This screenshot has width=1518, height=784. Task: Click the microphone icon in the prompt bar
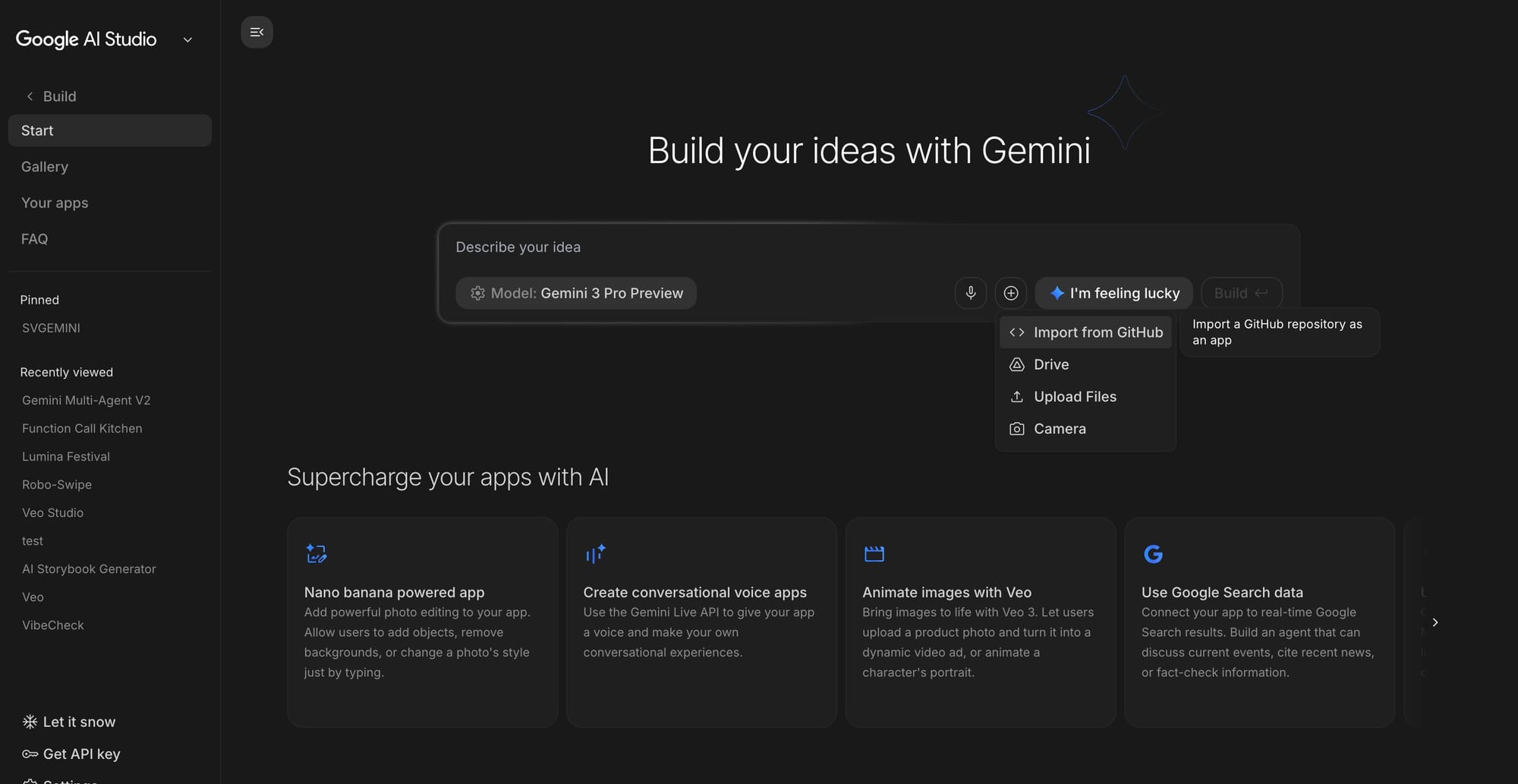point(971,293)
